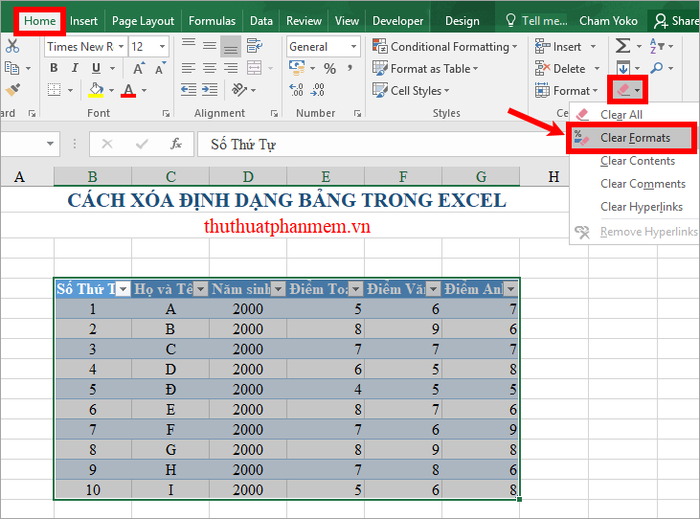Viewport: 700px width, 519px height.
Task: Choose Clear Formats from the menu
Action: [x=635, y=137]
